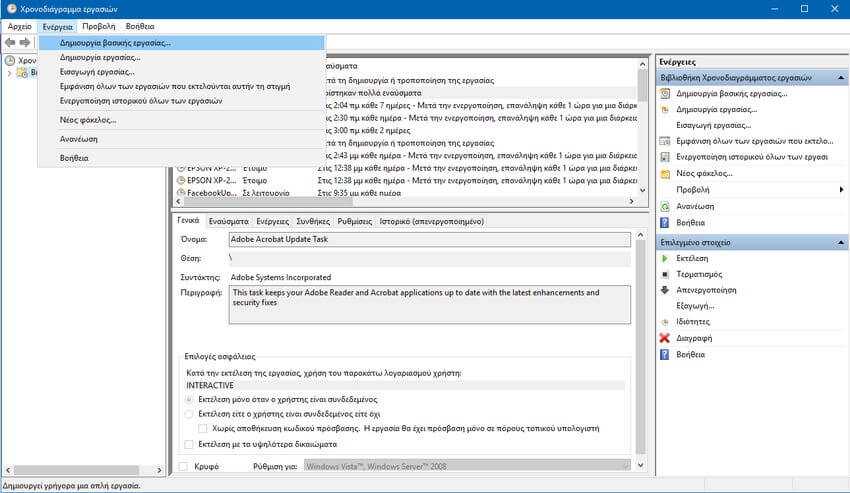The height and width of the screenshot is (493, 850).
Task: Select radio Εκτέλεση είτε ο χρήστης είναι συνδεδεμένος είτε όχι
Action: (189, 414)
